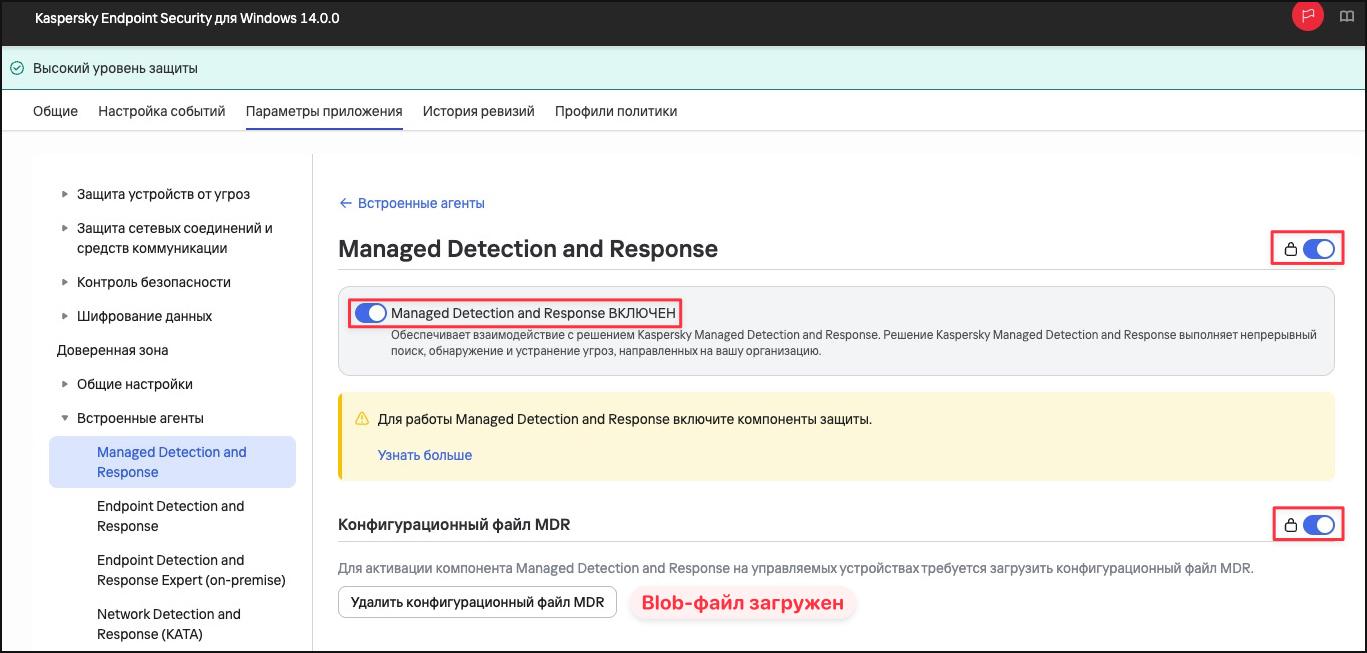Open the Узнать больше link

coord(425,455)
